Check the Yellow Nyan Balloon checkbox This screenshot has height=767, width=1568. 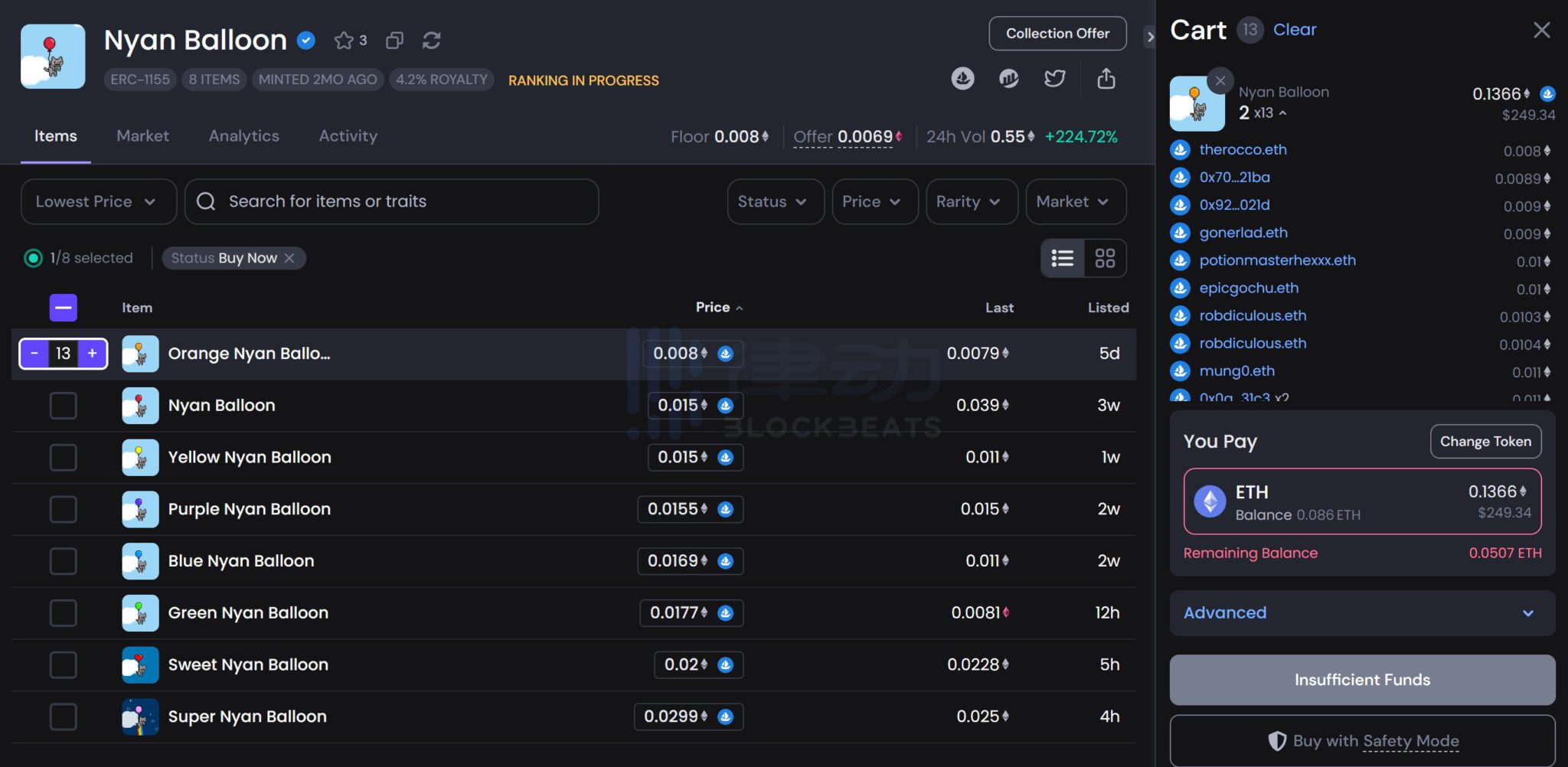[x=64, y=457]
